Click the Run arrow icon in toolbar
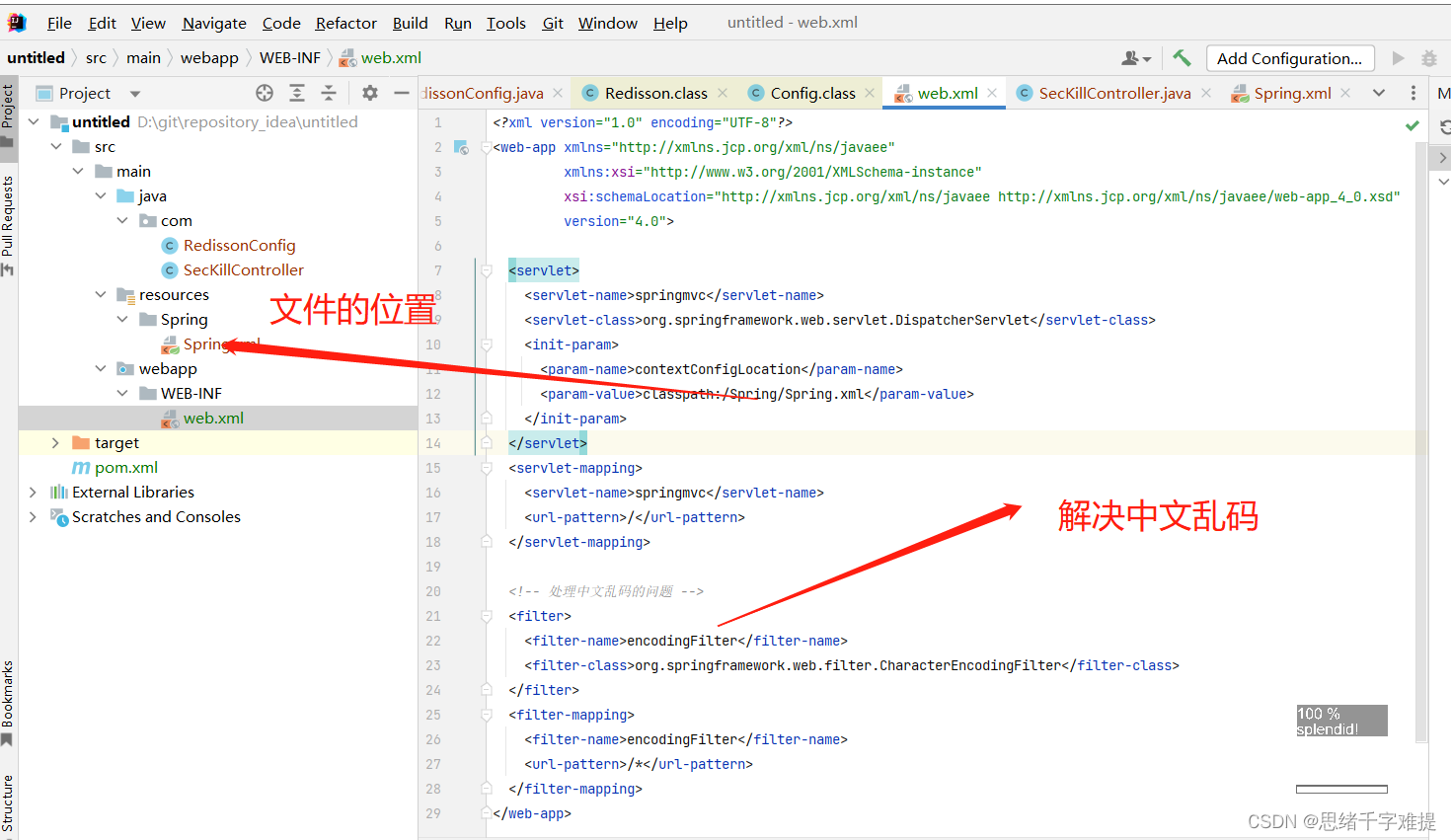This screenshot has width=1451, height=840. tap(1398, 58)
